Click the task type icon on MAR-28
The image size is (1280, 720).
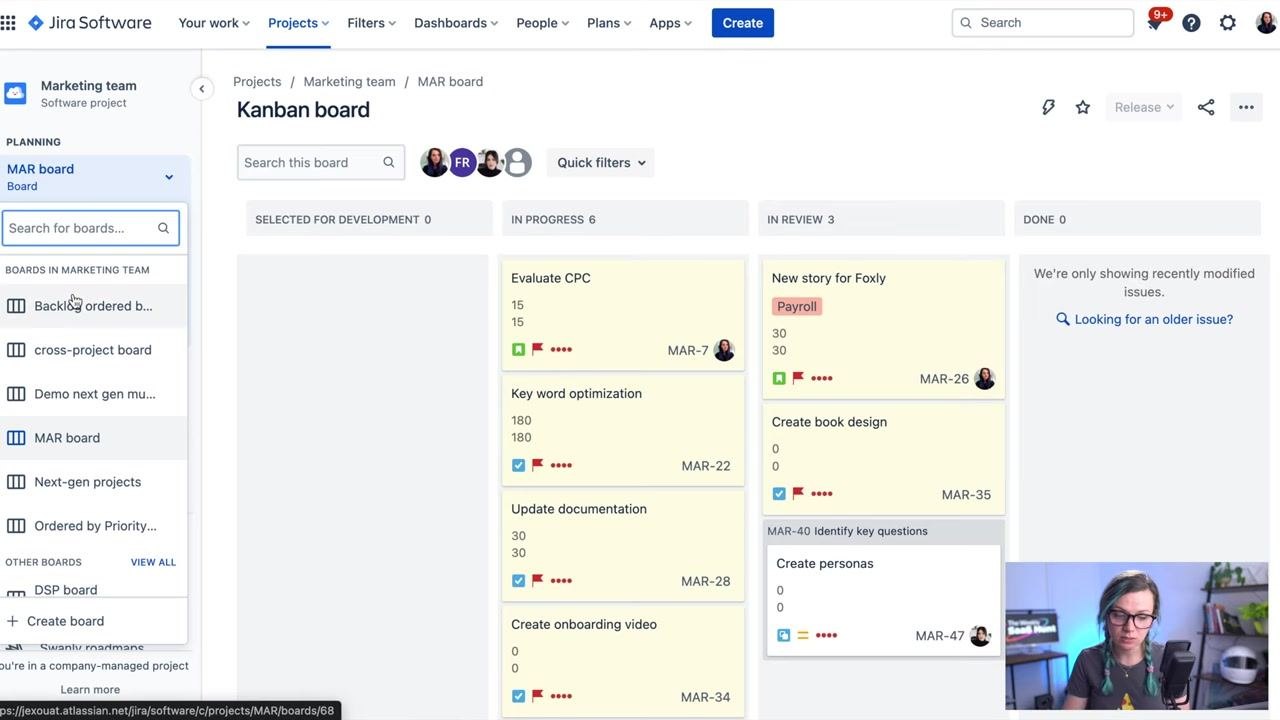pos(518,580)
